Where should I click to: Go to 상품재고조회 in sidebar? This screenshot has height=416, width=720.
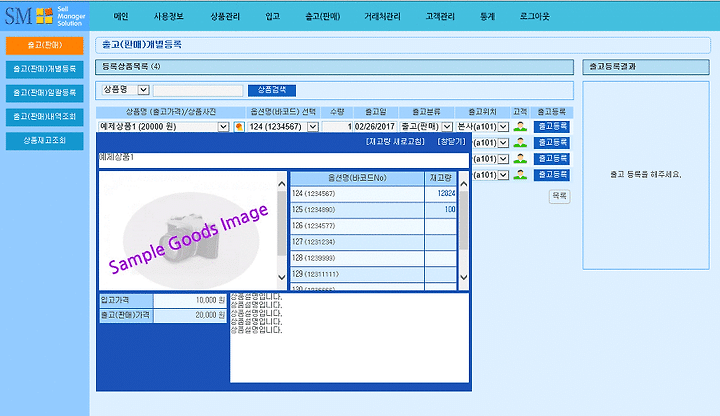(x=45, y=141)
